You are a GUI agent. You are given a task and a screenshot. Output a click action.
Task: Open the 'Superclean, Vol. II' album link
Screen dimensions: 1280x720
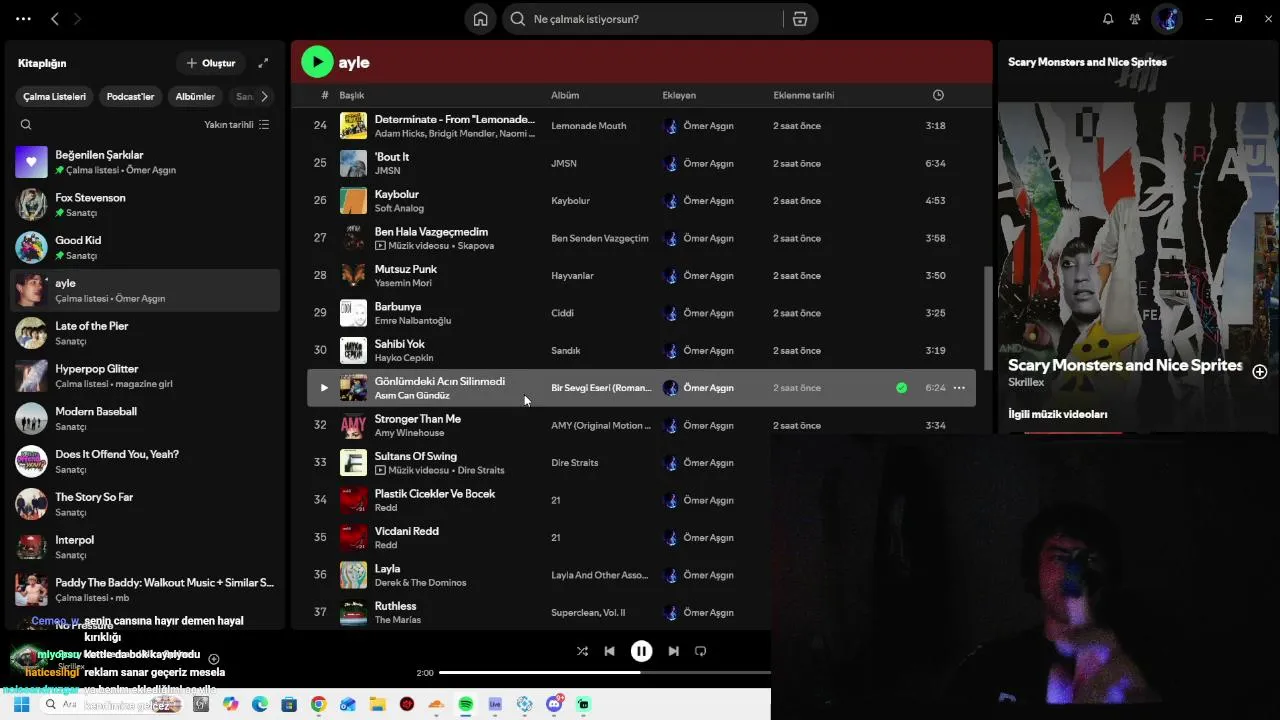588,613
